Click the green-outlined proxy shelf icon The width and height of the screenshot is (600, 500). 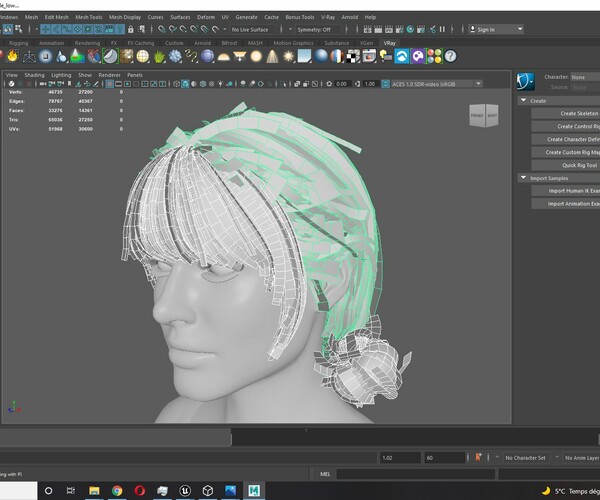coord(110,57)
